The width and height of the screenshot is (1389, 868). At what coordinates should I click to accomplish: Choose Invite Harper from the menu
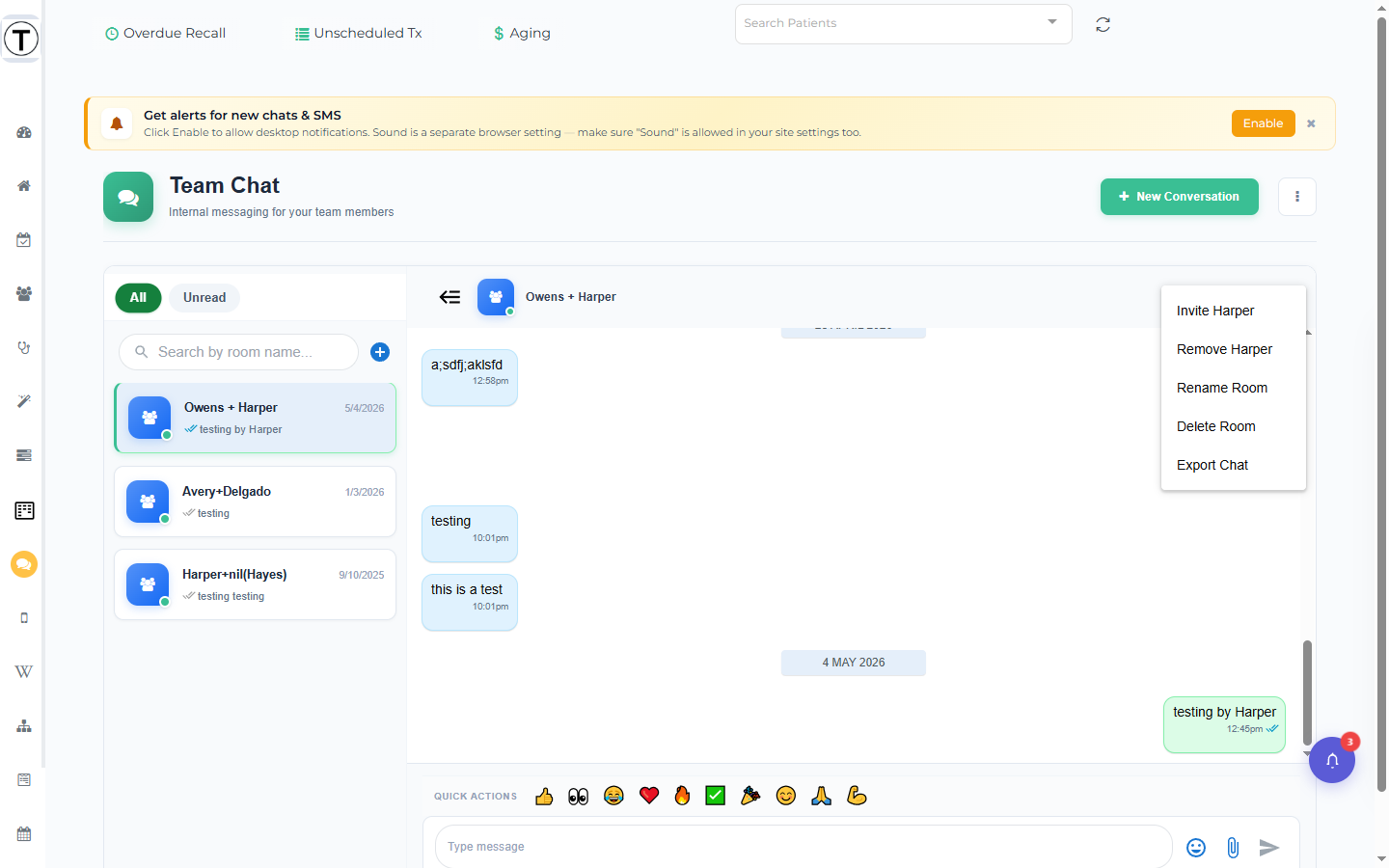coord(1234,311)
